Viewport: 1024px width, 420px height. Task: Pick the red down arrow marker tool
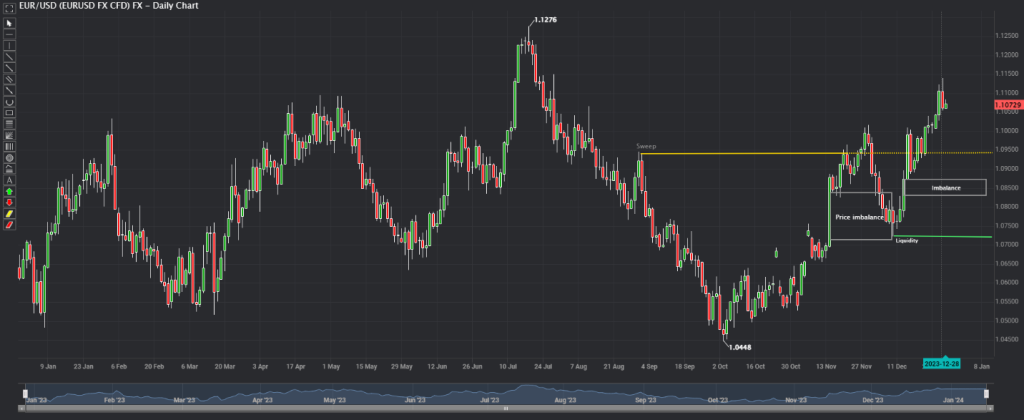pos(9,202)
